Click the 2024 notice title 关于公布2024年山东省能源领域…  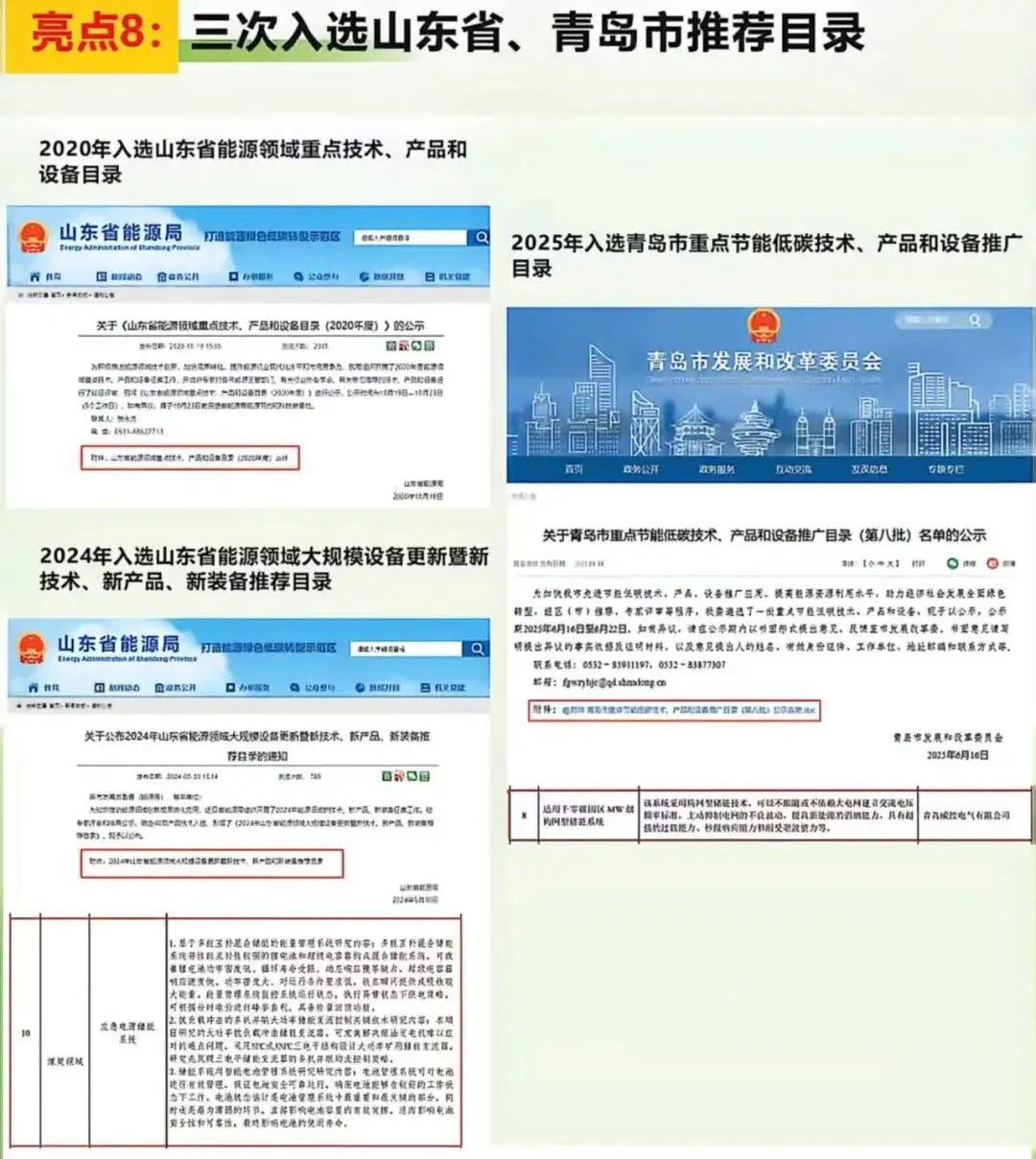click(x=257, y=745)
